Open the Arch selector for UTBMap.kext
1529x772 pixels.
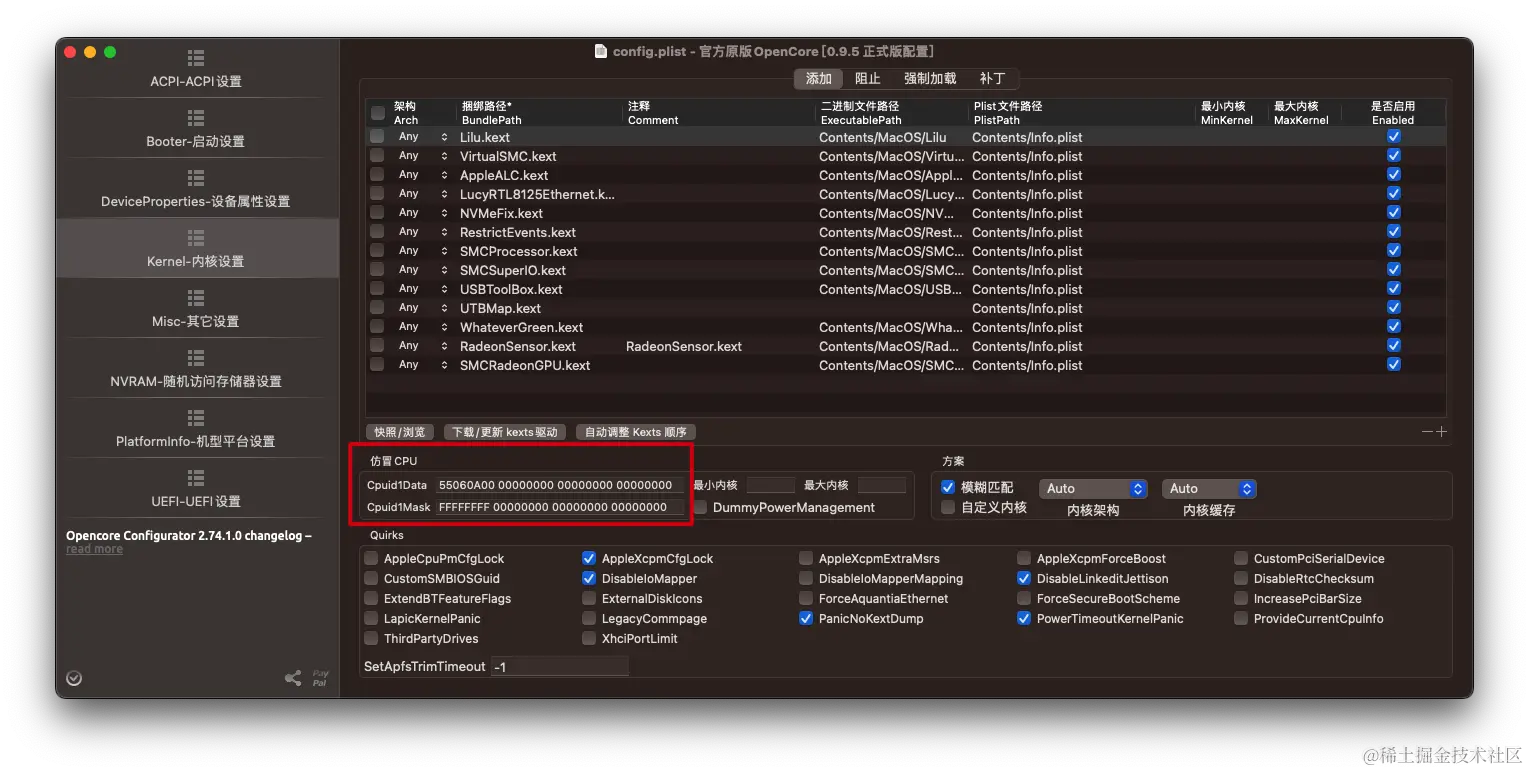pyautogui.click(x=422, y=308)
